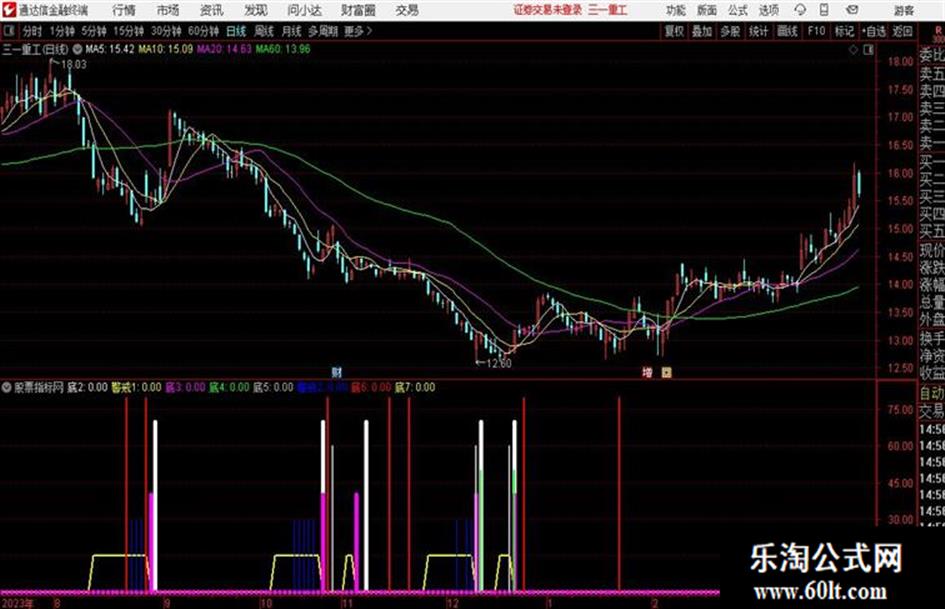This screenshot has height=609, width=945.
Task: Open the 多周期 view
Action: coord(323,31)
